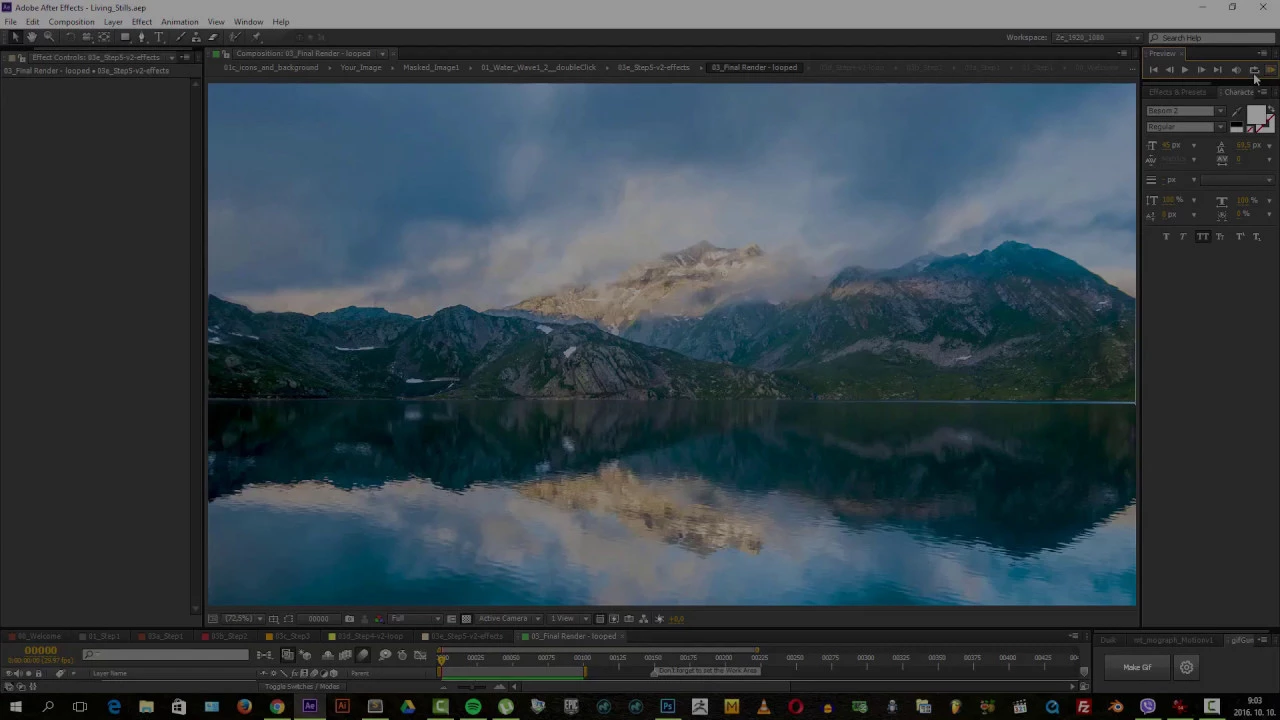Viewport: 1280px width, 720px height.
Task: Toggle Faux Bold in Character panel
Action: click(1166, 236)
